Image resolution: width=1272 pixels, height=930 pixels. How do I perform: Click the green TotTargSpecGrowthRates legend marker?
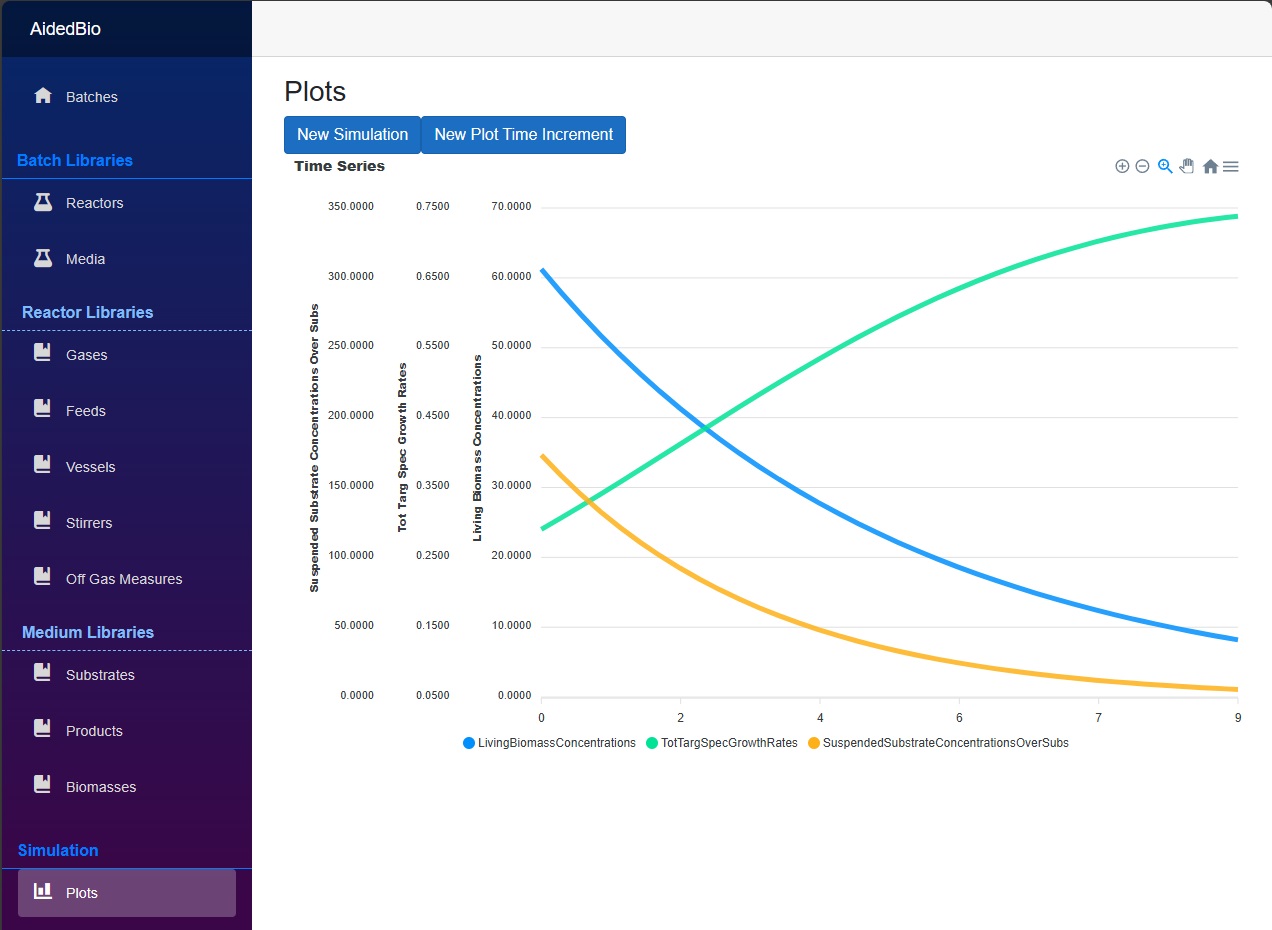(x=652, y=743)
